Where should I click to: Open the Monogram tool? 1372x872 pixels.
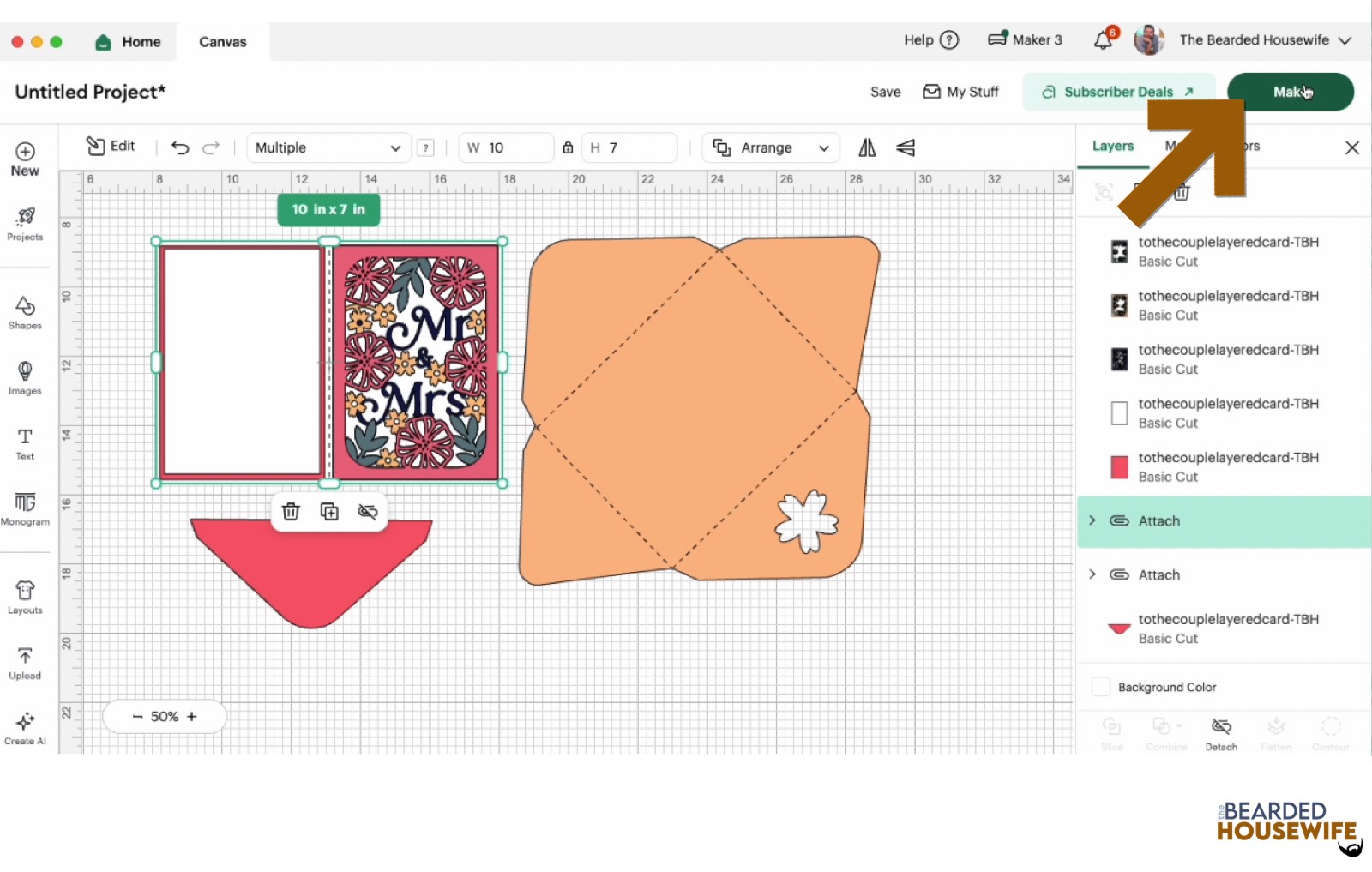[25, 508]
